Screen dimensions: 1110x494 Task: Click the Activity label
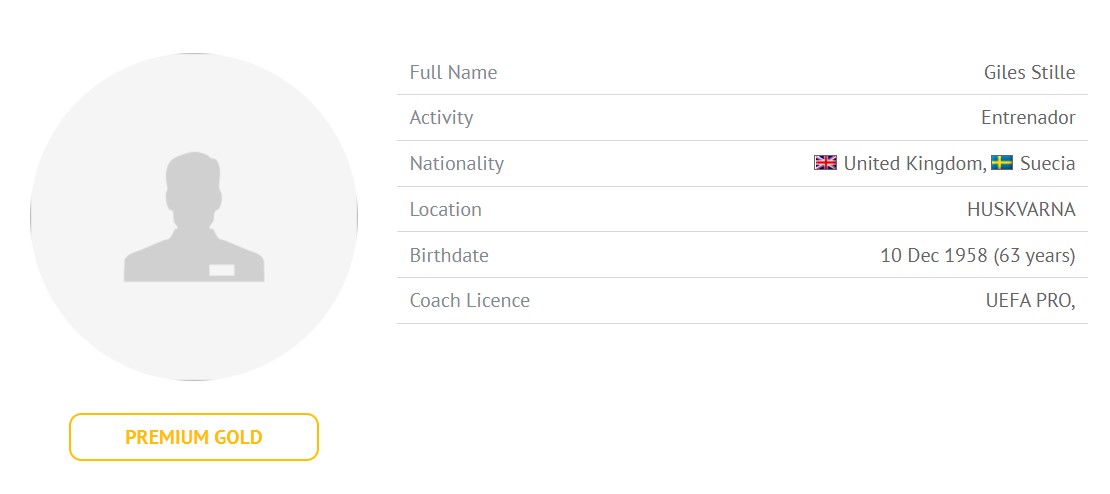point(441,117)
